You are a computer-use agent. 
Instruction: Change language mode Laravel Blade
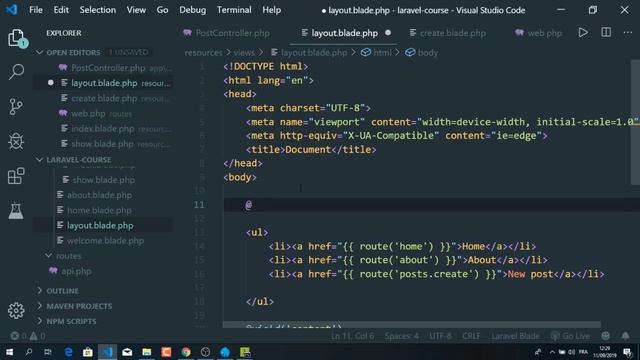point(515,336)
